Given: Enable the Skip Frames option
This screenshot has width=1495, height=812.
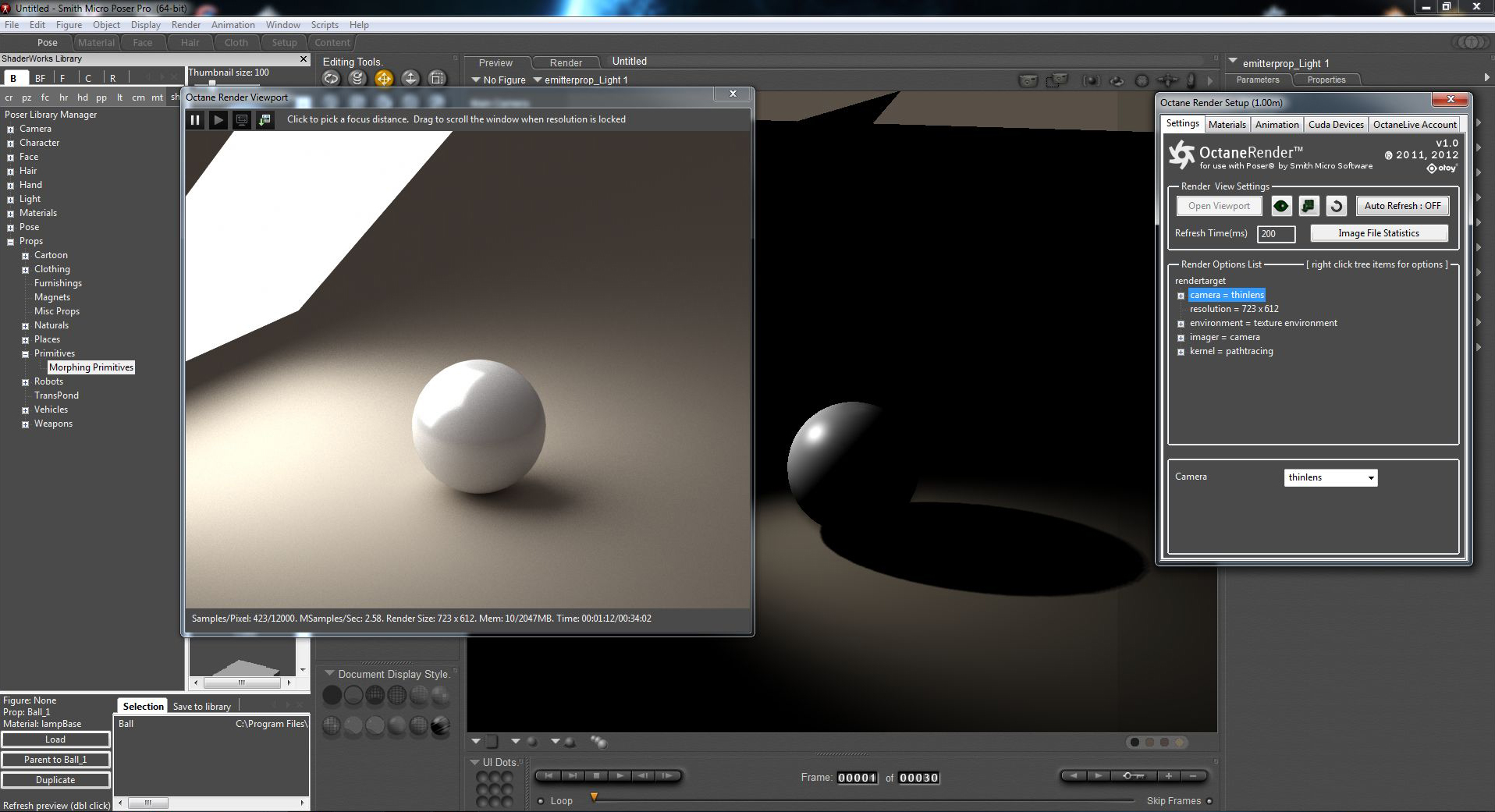Looking at the screenshot, I should (1209, 801).
